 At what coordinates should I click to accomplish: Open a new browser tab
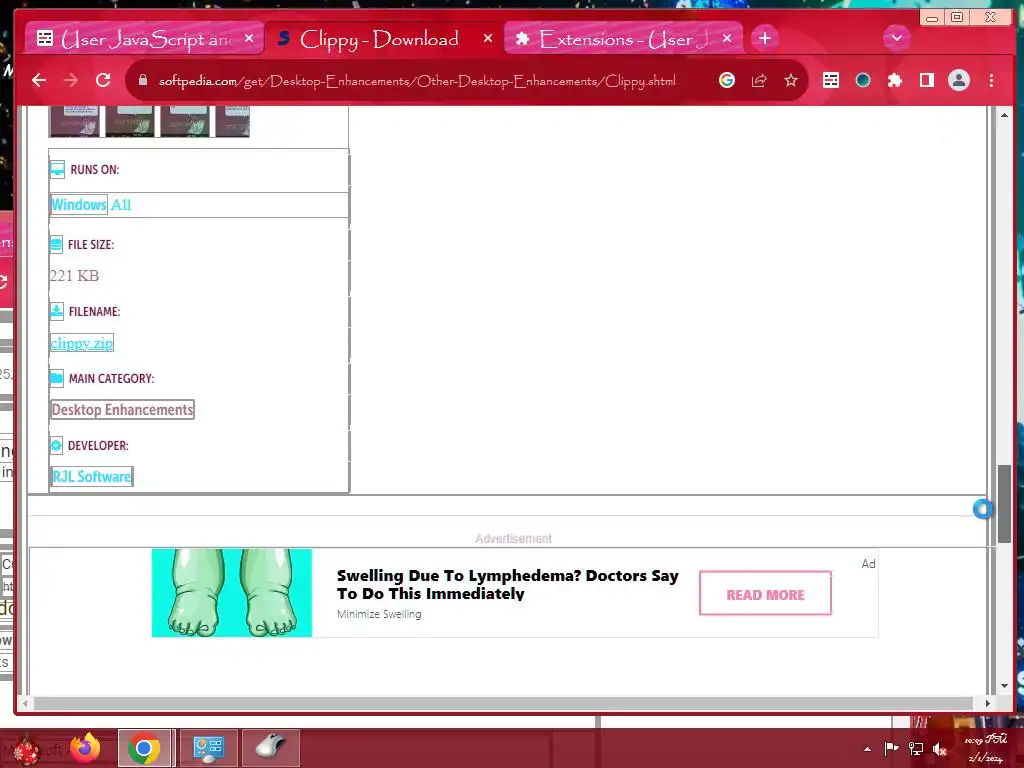pyautogui.click(x=765, y=39)
